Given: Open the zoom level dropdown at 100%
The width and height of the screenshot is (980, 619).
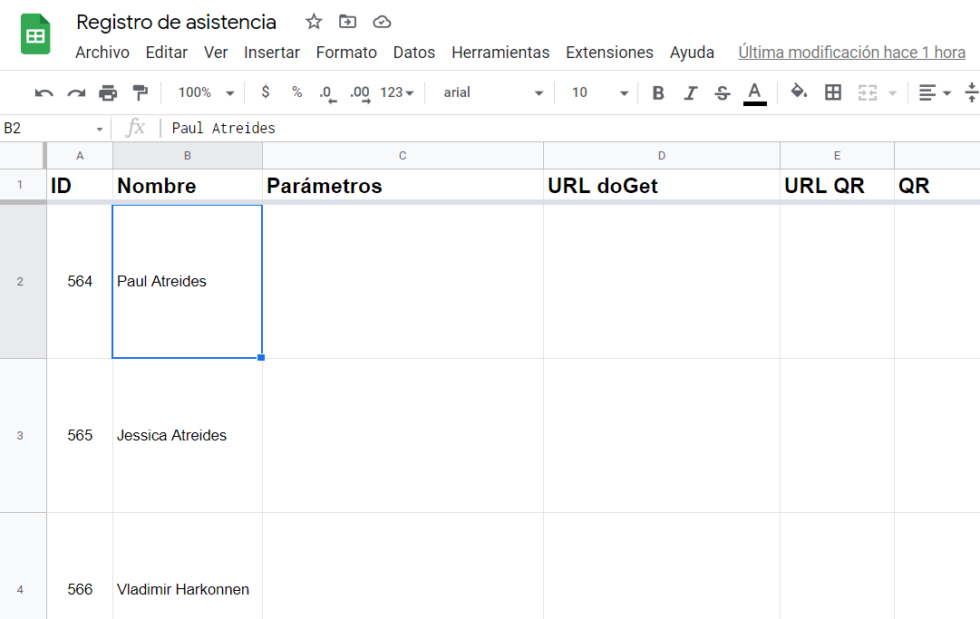Looking at the screenshot, I should (x=203, y=92).
